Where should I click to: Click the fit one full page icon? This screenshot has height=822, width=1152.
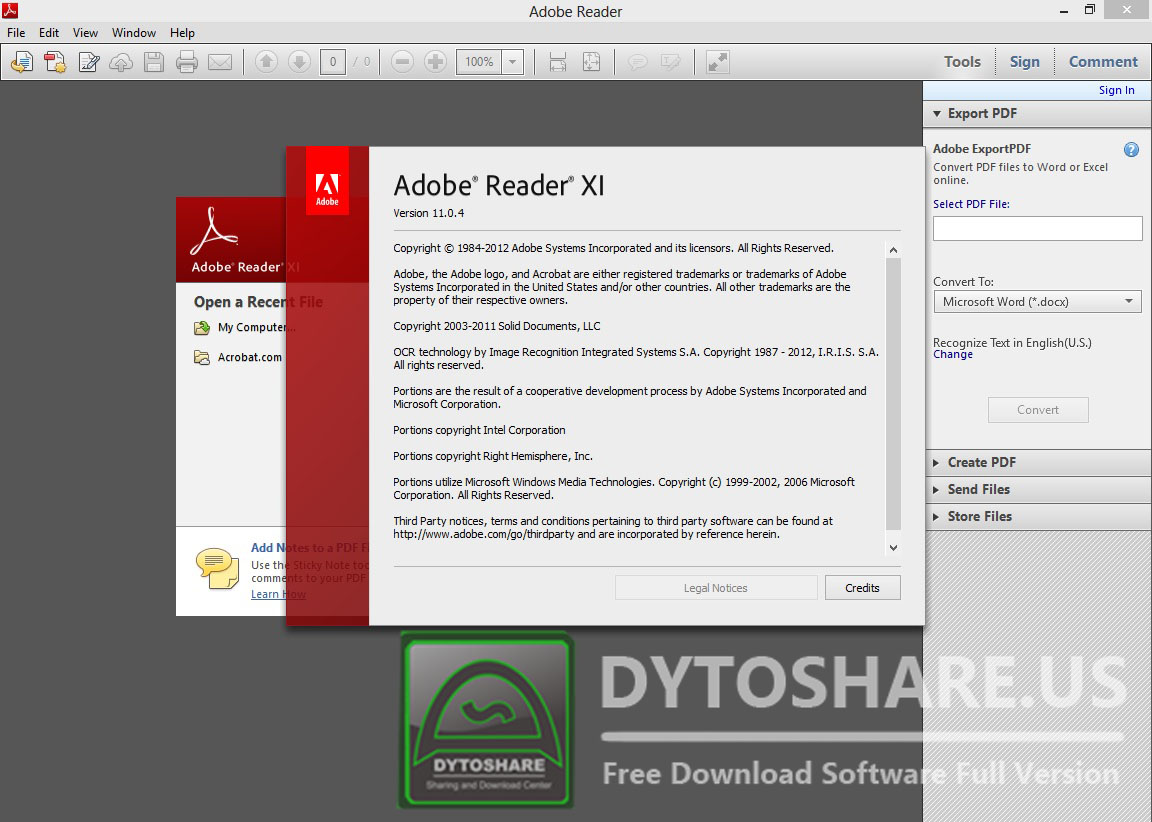pyautogui.click(x=591, y=62)
